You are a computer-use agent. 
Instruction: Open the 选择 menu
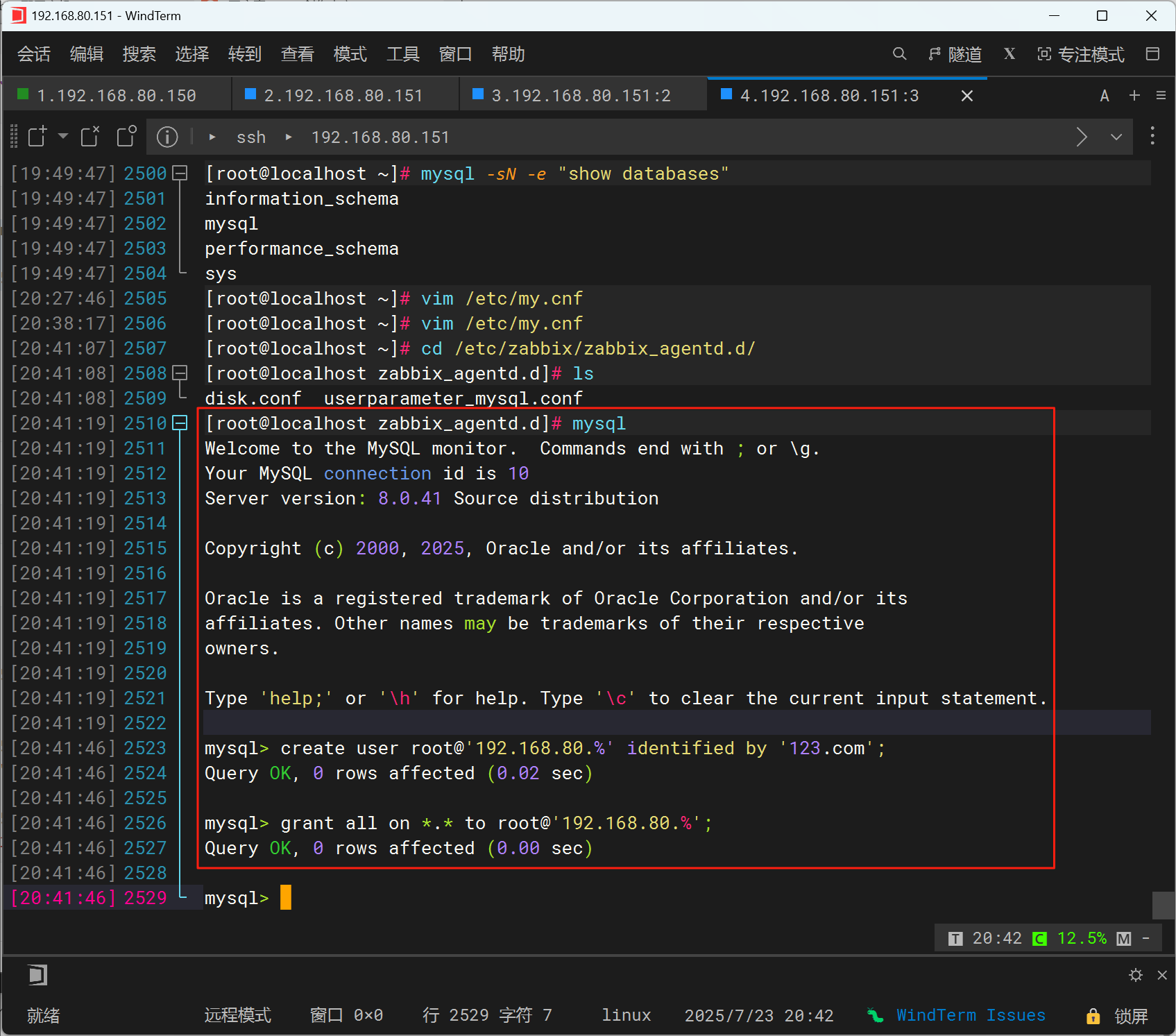pos(192,54)
